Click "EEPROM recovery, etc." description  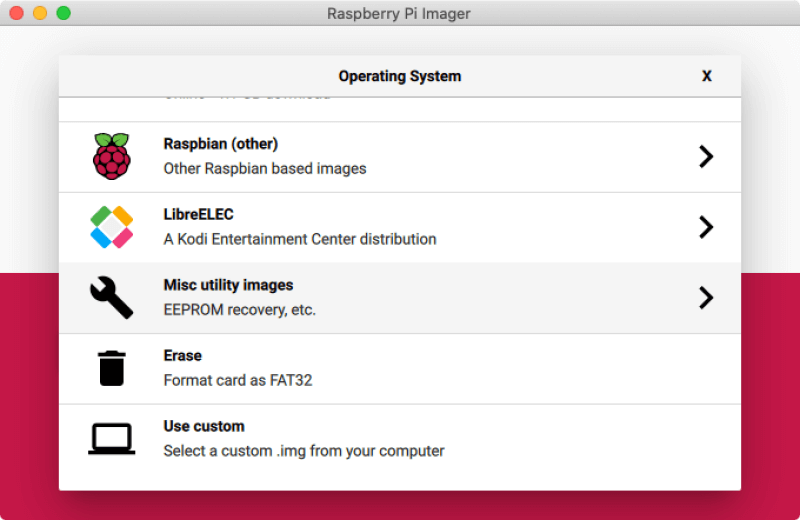[240, 310]
